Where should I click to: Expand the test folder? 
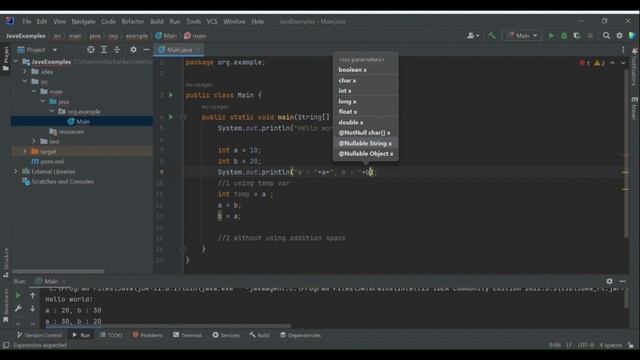tap(34, 141)
